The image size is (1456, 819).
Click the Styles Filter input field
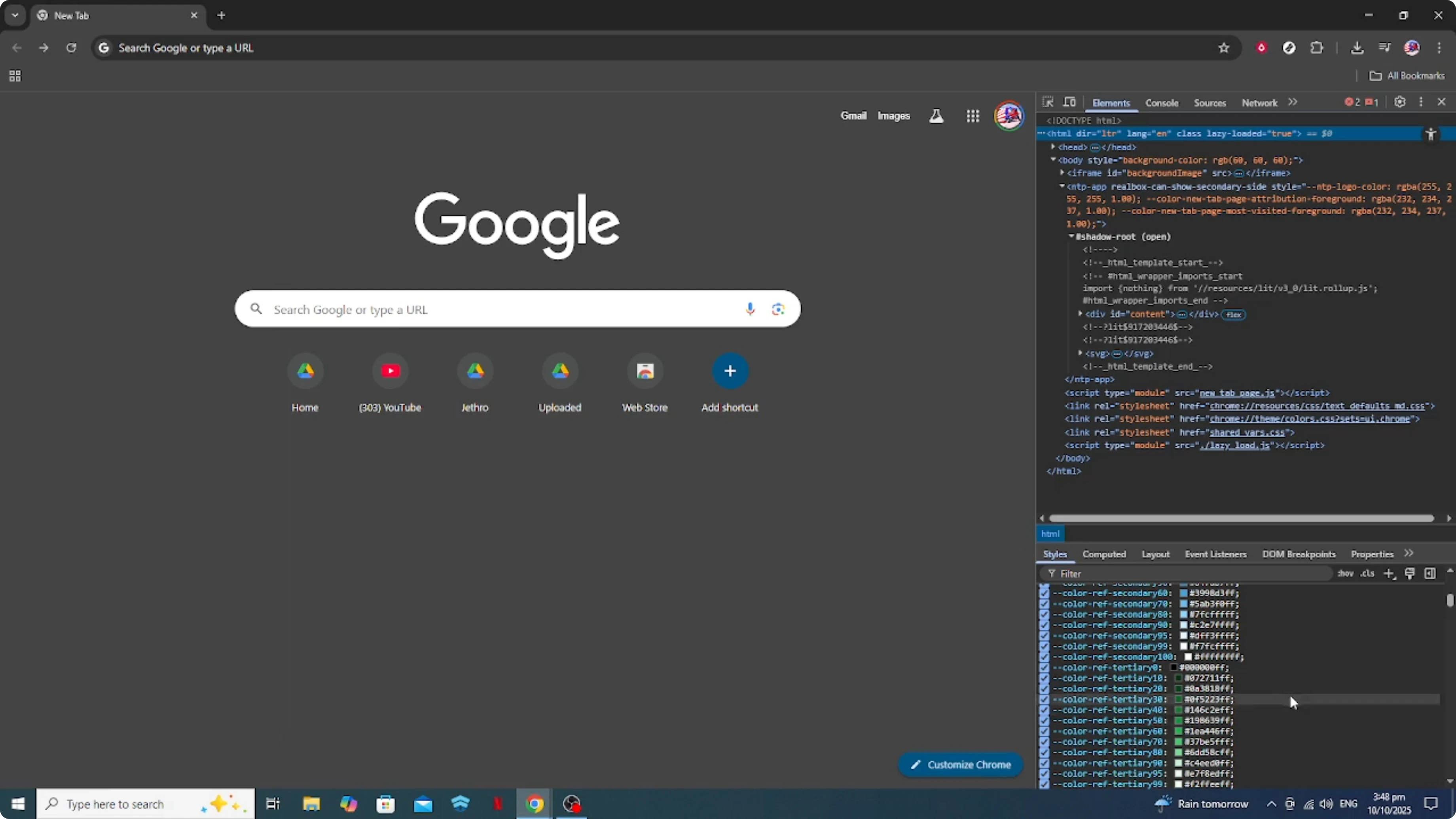1187,574
